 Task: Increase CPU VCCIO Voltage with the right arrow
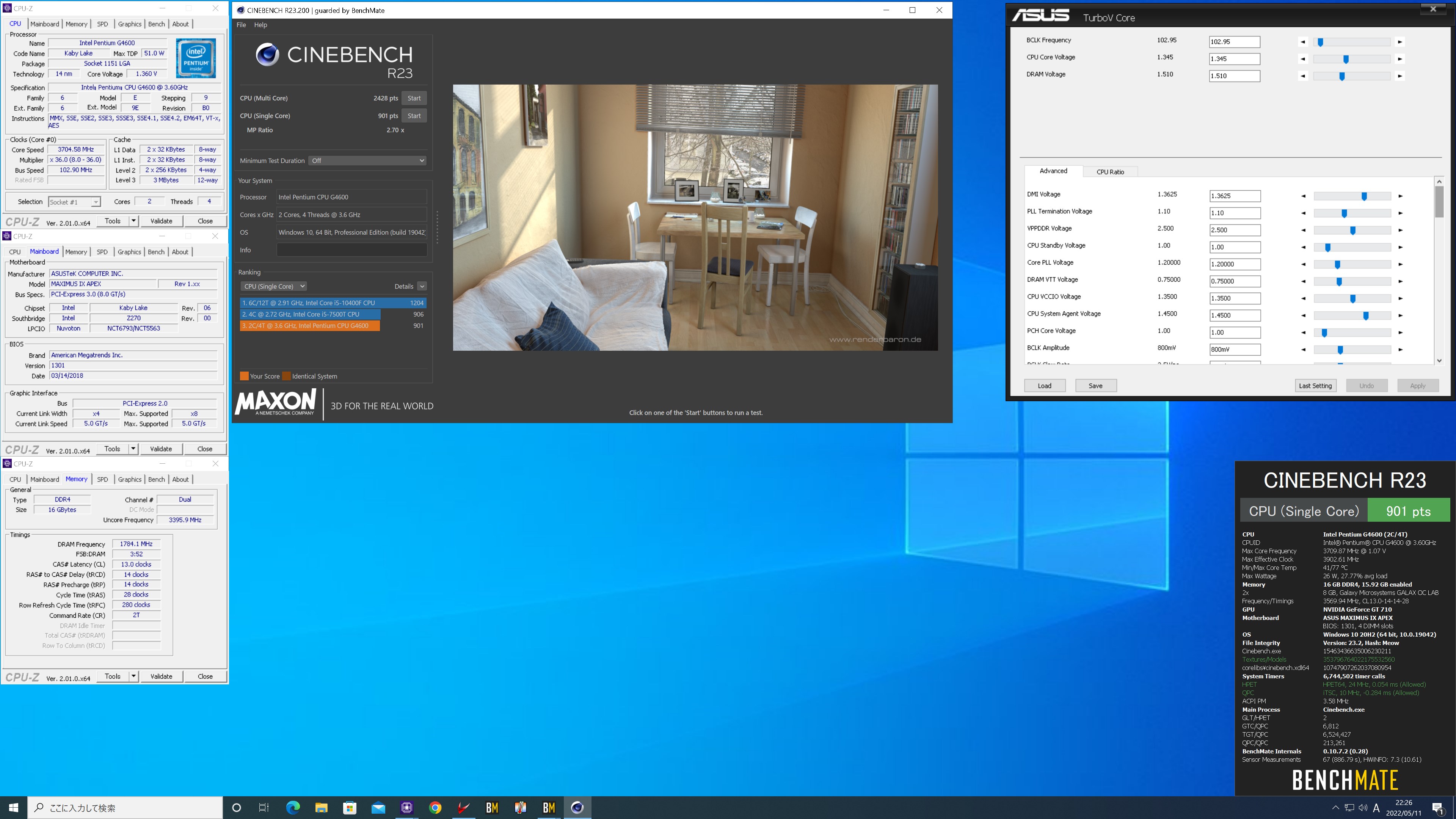tap(1400, 298)
